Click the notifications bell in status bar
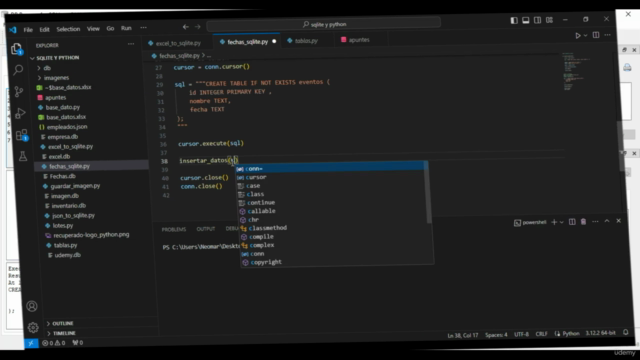Viewport: 640px width, 360px height. pos(625,332)
